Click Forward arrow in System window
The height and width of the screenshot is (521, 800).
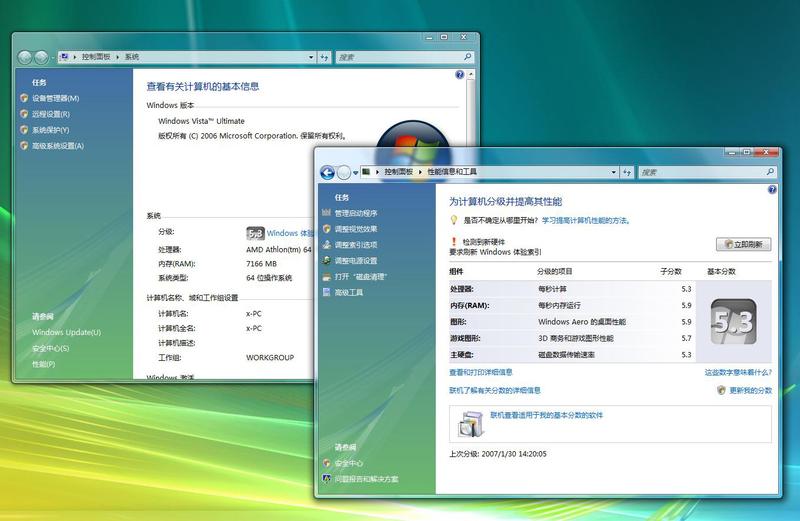click(x=41, y=57)
